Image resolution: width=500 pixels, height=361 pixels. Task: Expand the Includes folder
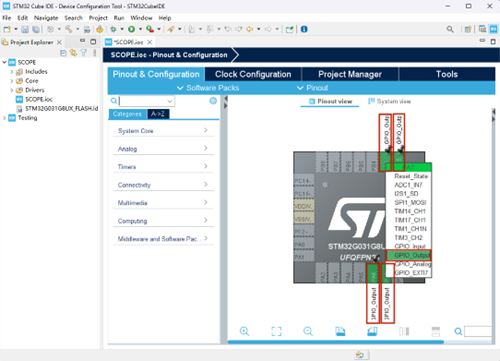(x=12, y=72)
